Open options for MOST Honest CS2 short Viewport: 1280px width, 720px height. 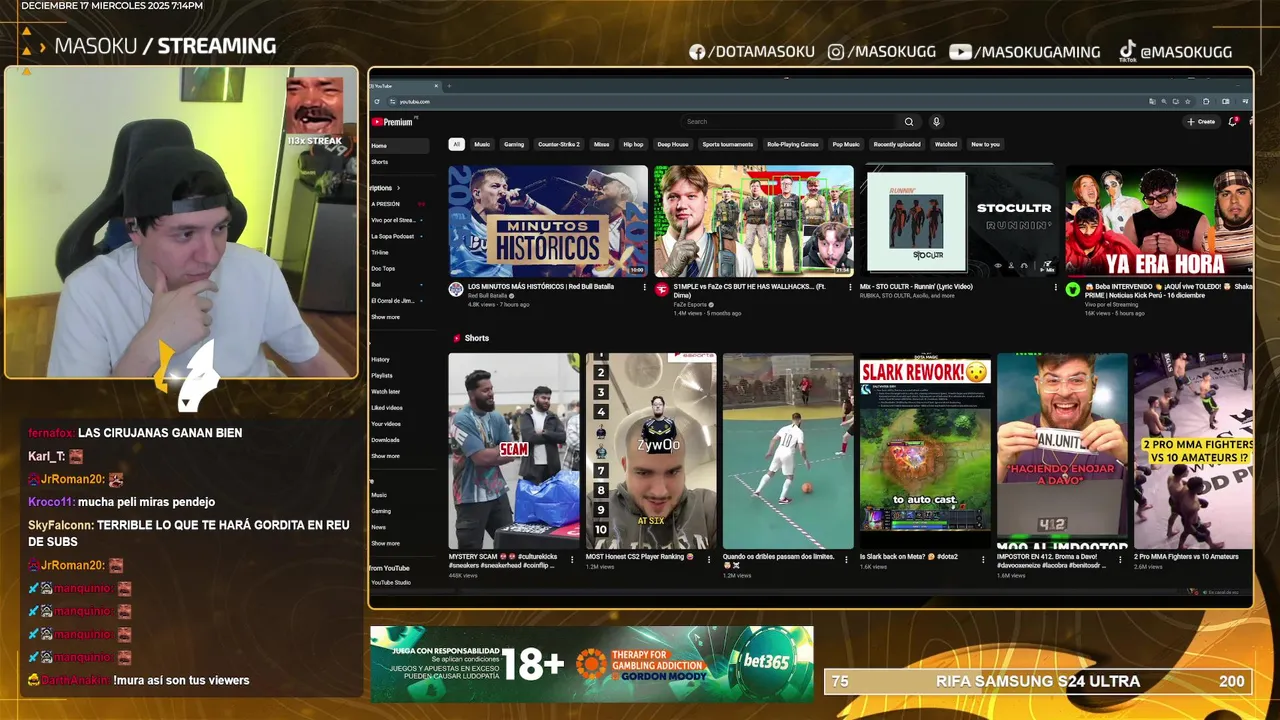click(x=709, y=559)
